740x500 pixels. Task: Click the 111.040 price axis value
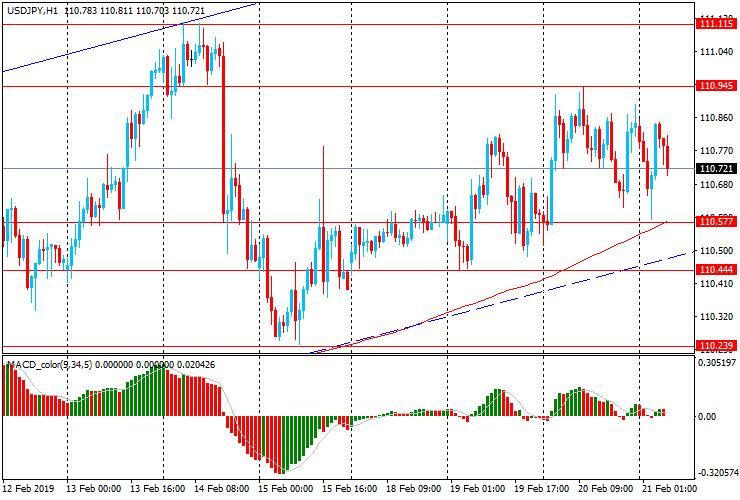tap(716, 51)
